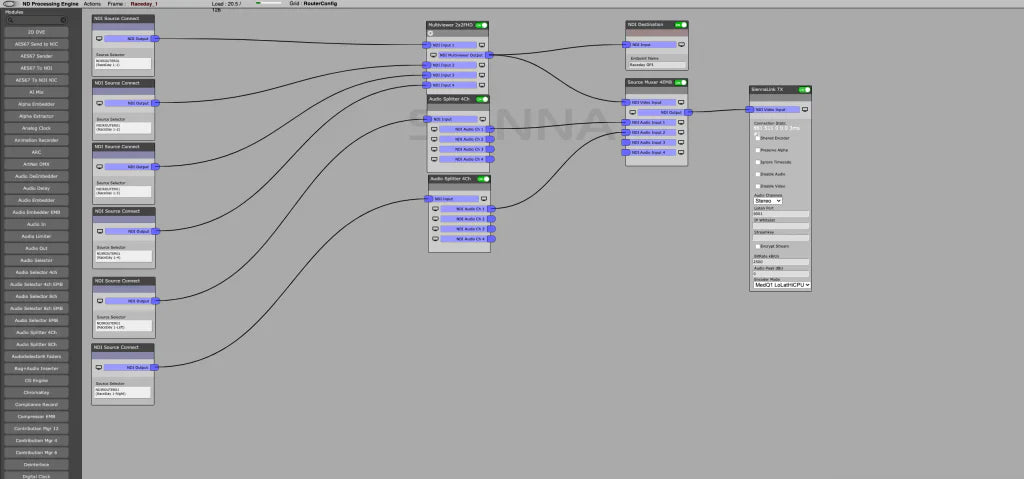The height and width of the screenshot is (479, 1024).
Task: Click the BitRate kBit/s field
Action: click(781, 261)
